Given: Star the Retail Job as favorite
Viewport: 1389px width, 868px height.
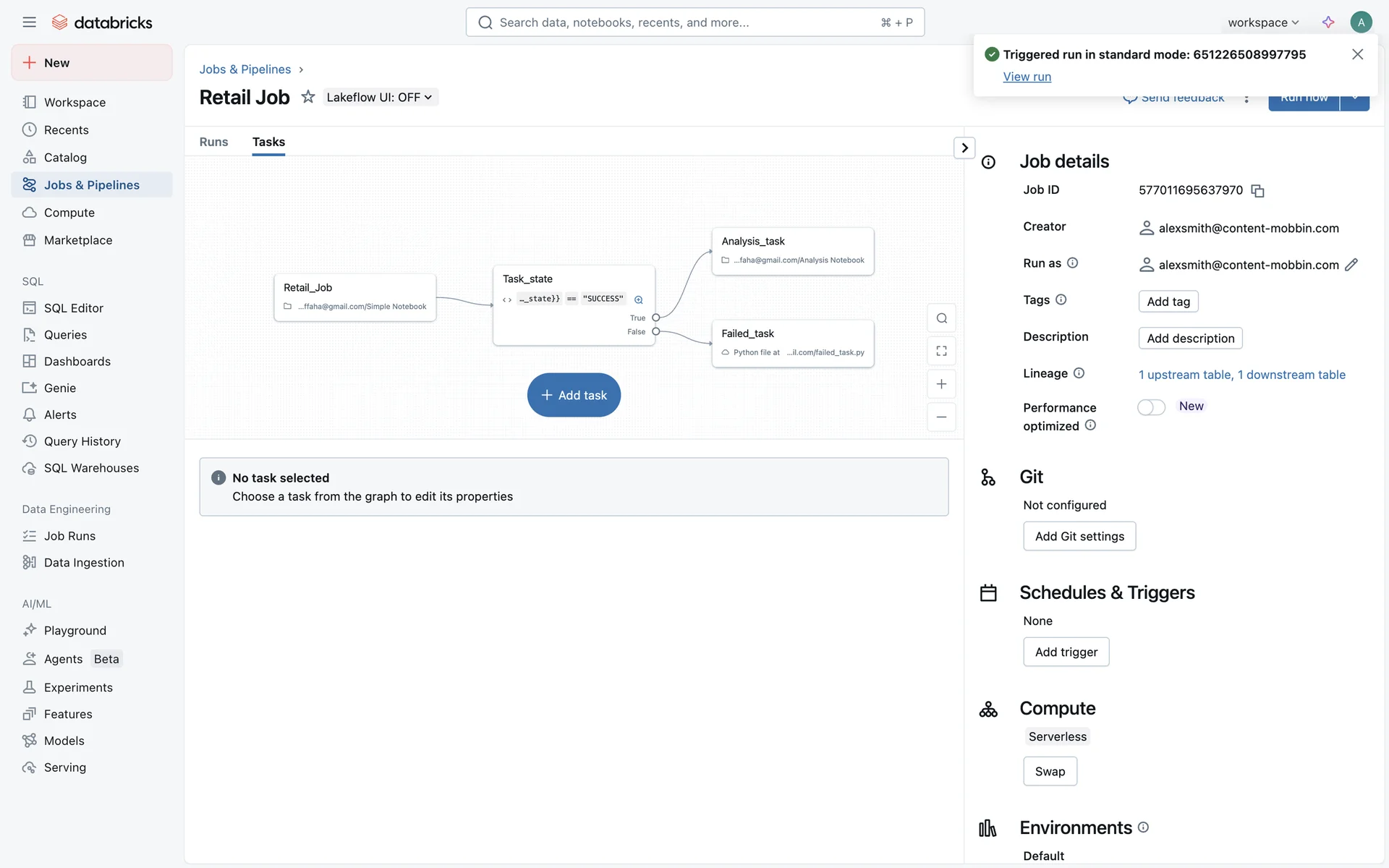Looking at the screenshot, I should click(x=308, y=97).
